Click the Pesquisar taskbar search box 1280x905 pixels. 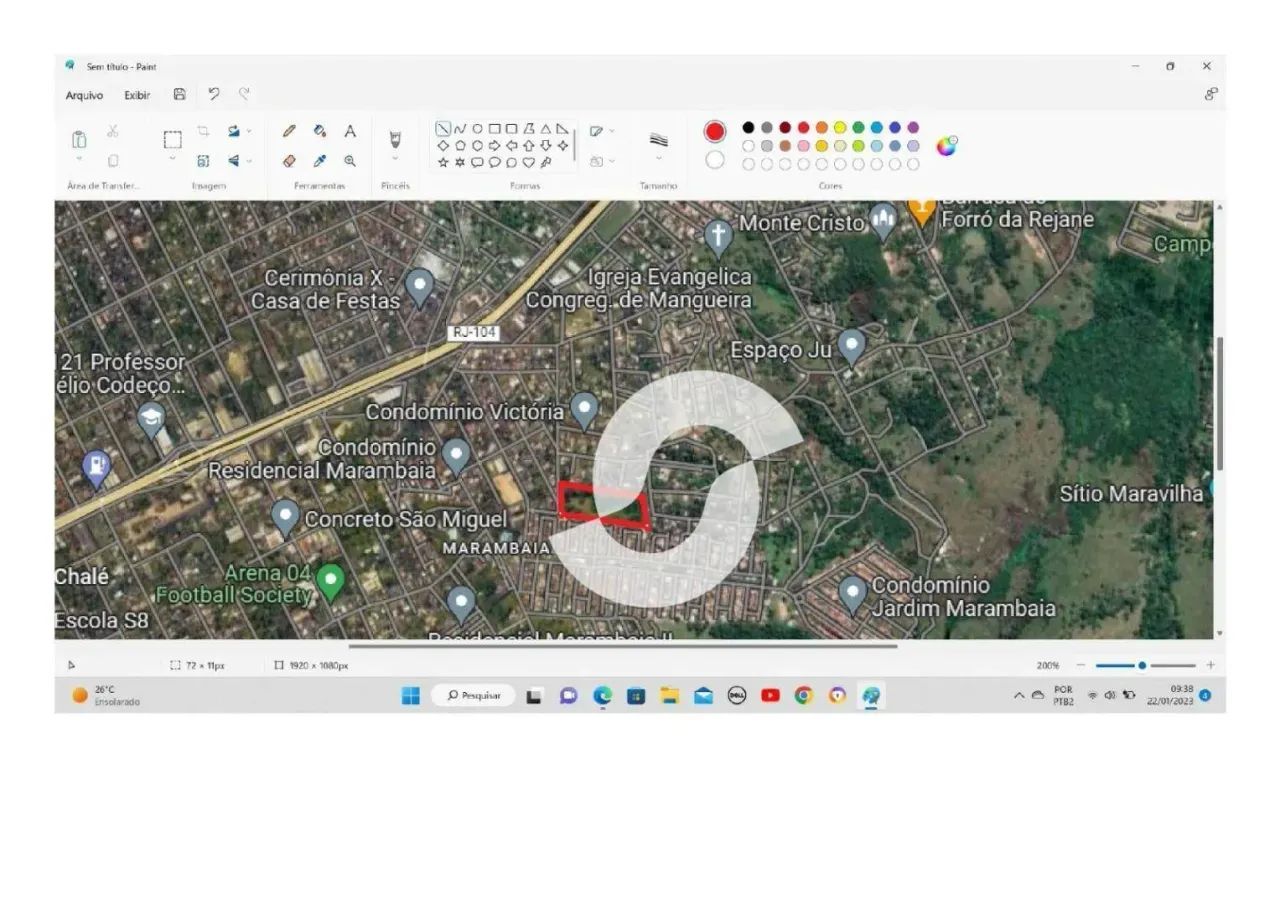click(x=473, y=695)
